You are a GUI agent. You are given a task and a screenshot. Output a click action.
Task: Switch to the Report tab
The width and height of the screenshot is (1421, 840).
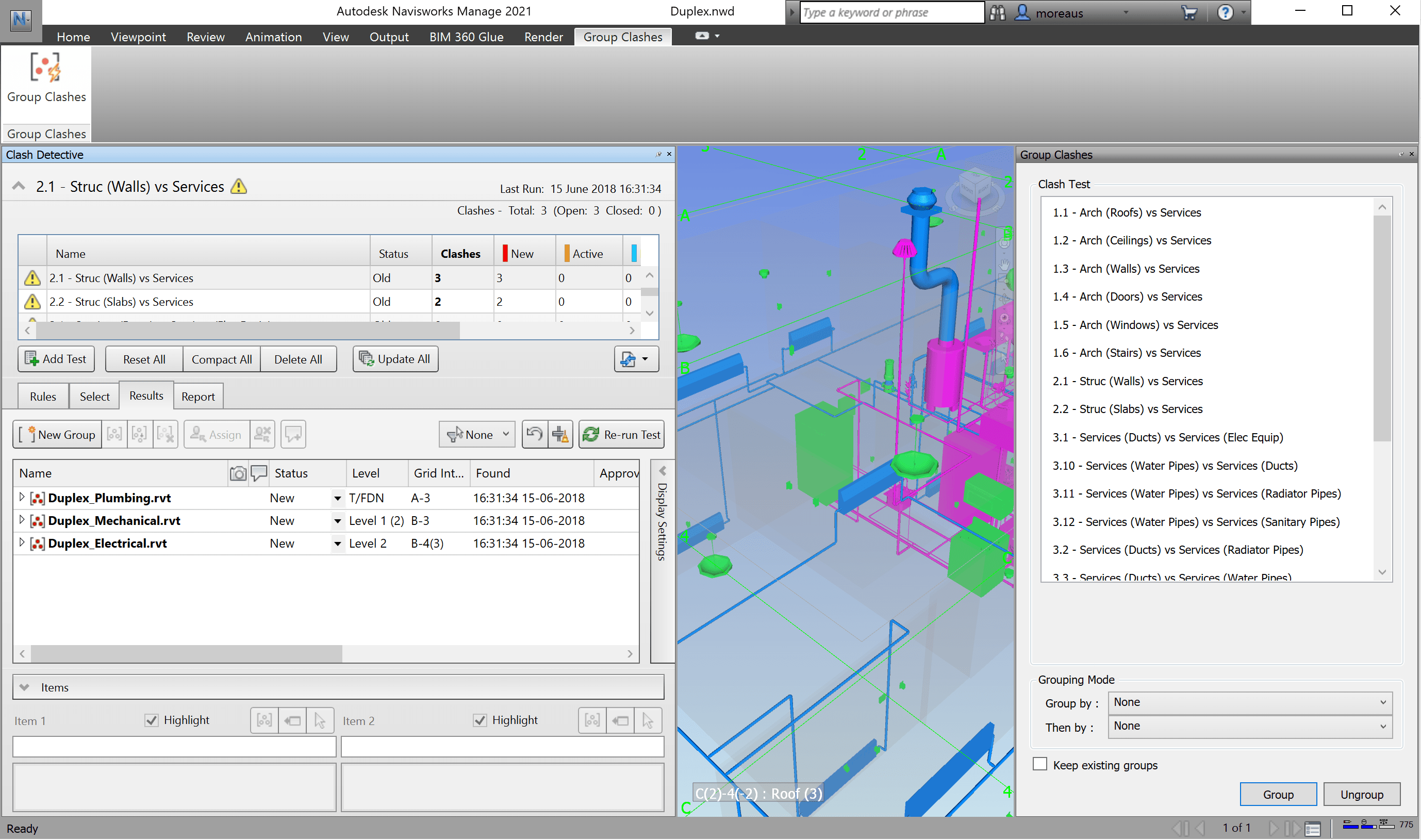[x=197, y=397]
